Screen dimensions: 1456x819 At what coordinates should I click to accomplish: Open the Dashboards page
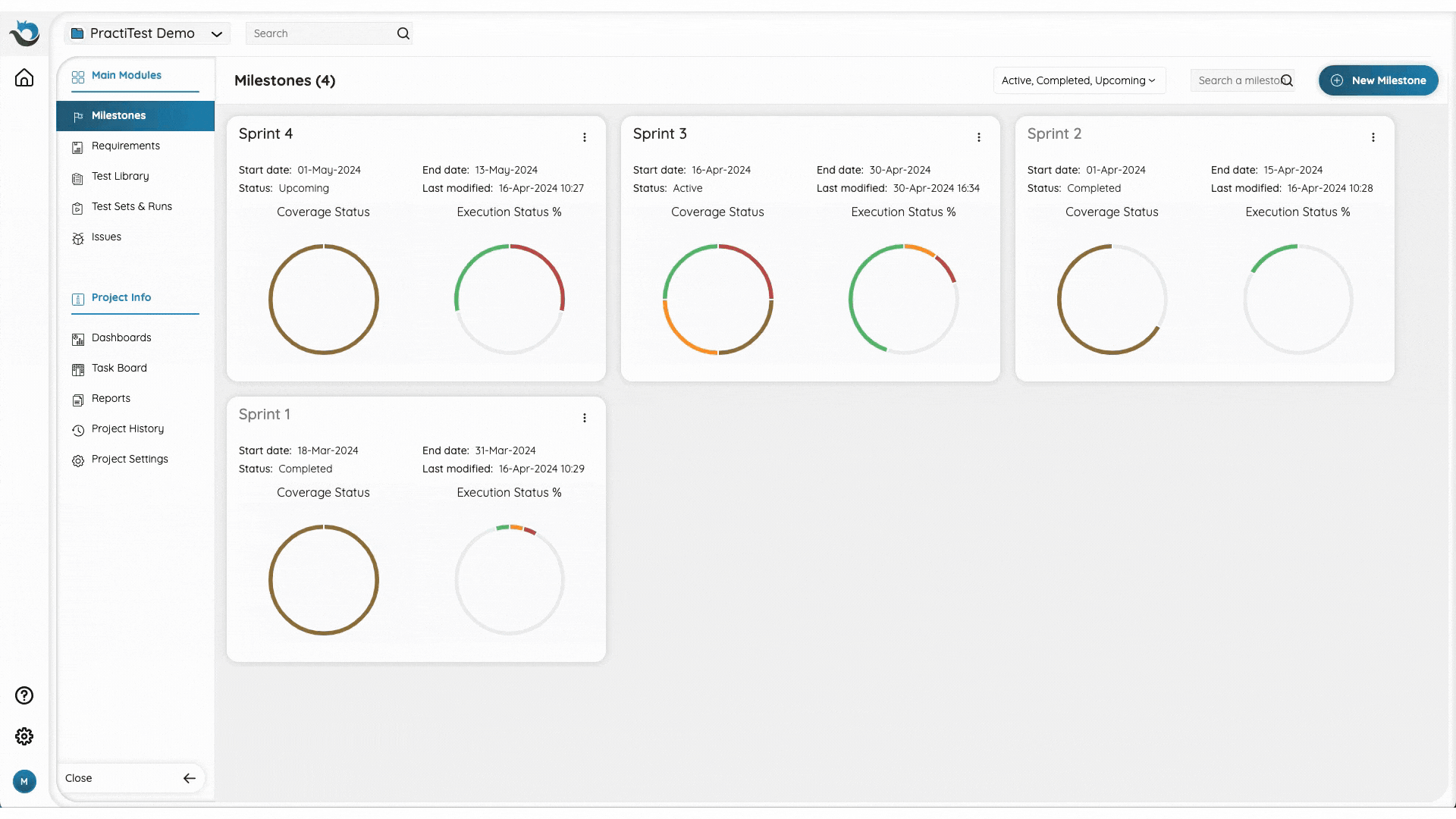pos(121,337)
